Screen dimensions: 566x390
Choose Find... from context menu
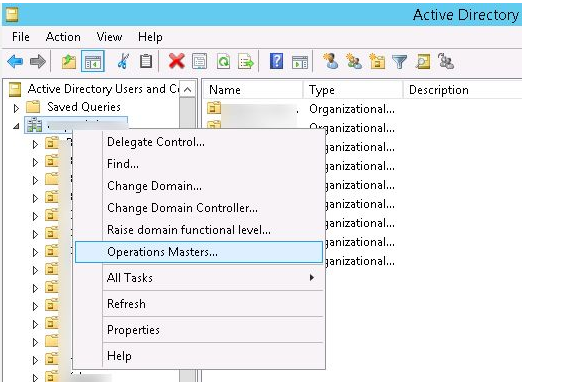coord(199,164)
